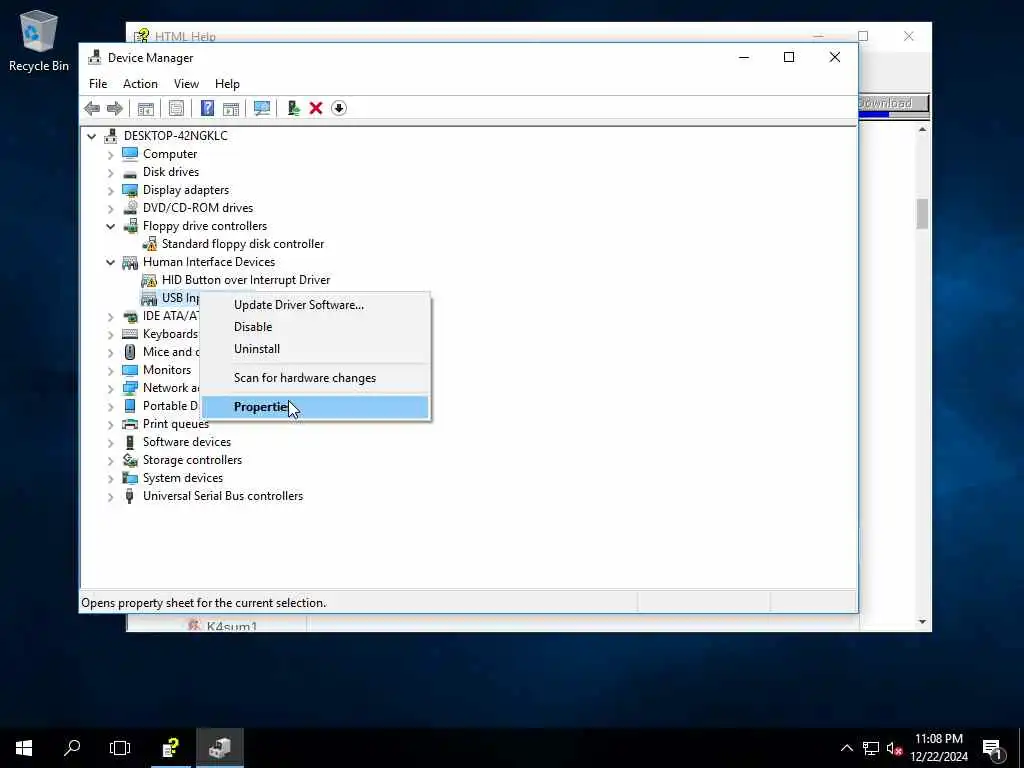This screenshot has width=1024, height=768.
Task: Expand Universal Serial Bus controllers node
Action: [110, 496]
